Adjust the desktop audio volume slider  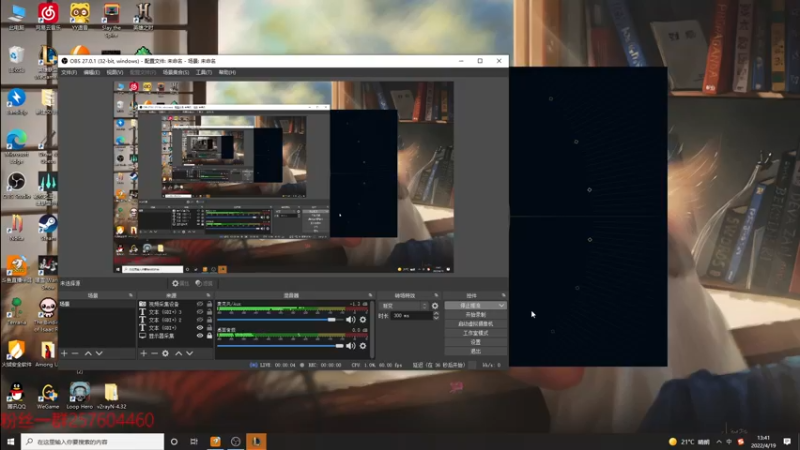pos(280,345)
